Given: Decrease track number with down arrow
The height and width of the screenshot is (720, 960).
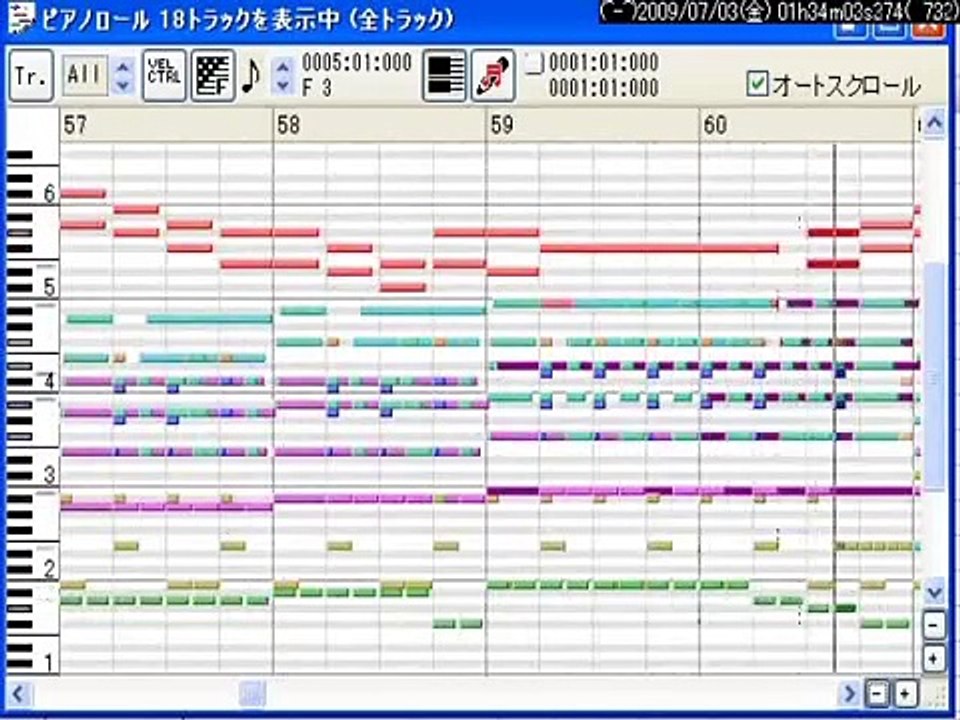Looking at the screenshot, I should point(123,86).
